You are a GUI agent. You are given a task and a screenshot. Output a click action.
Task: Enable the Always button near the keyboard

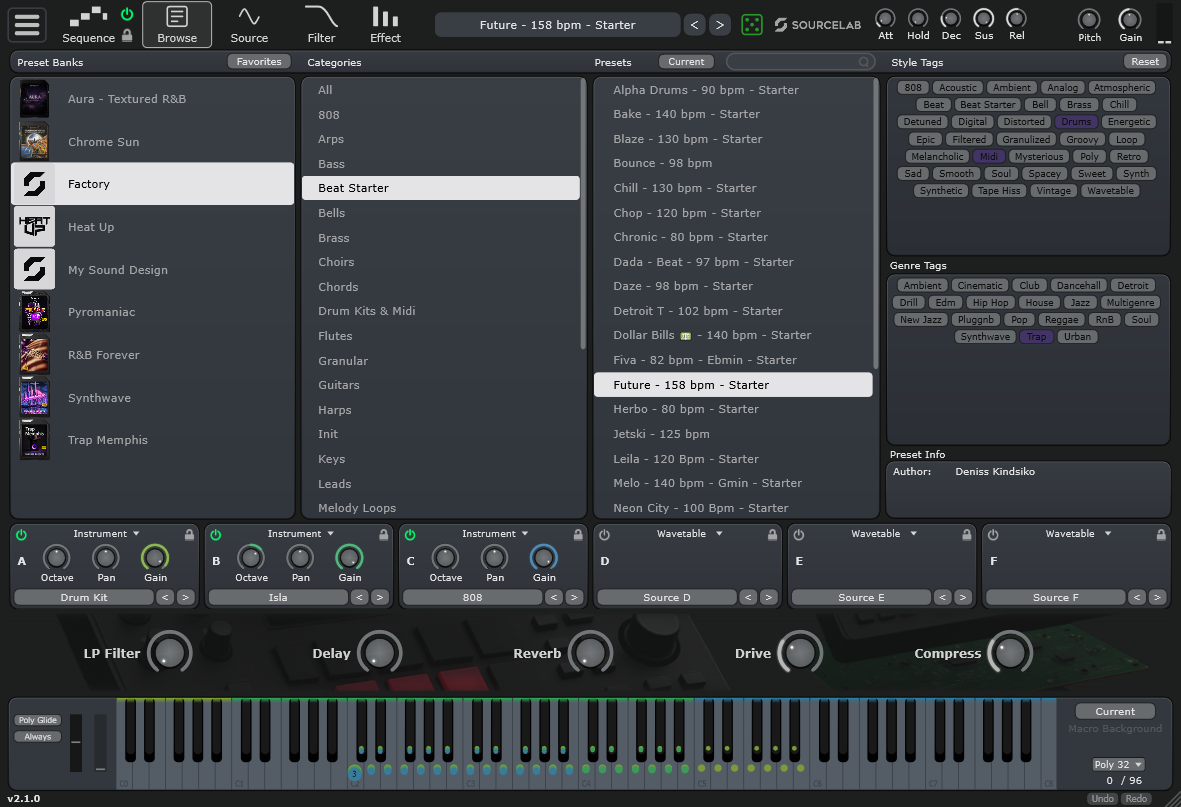click(x=37, y=736)
